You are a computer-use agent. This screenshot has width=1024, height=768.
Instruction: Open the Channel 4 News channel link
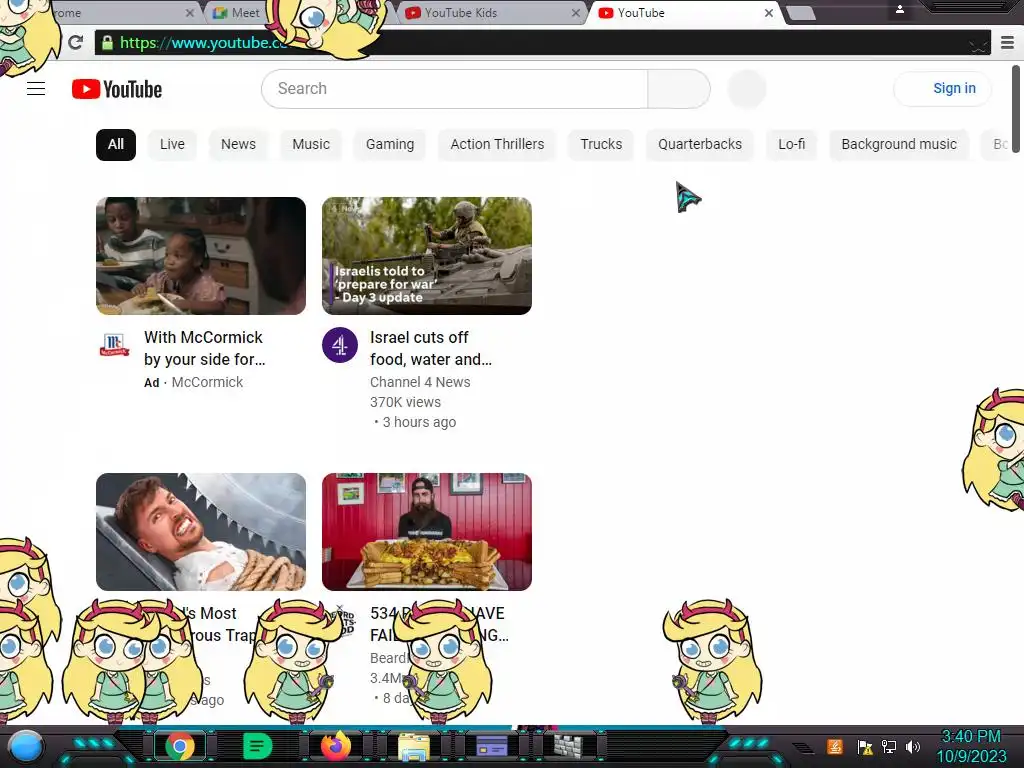pyautogui.click(x=420, y=382)
